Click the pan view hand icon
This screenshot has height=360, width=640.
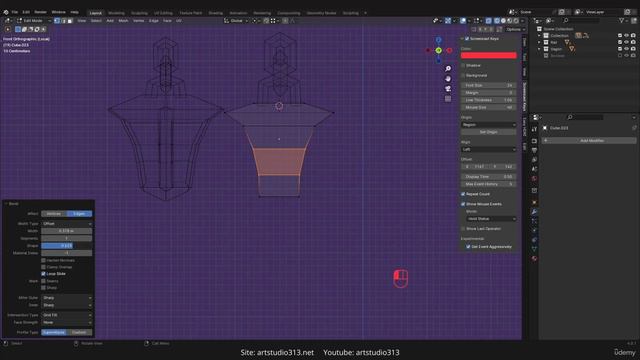click(x=448, y=78)
